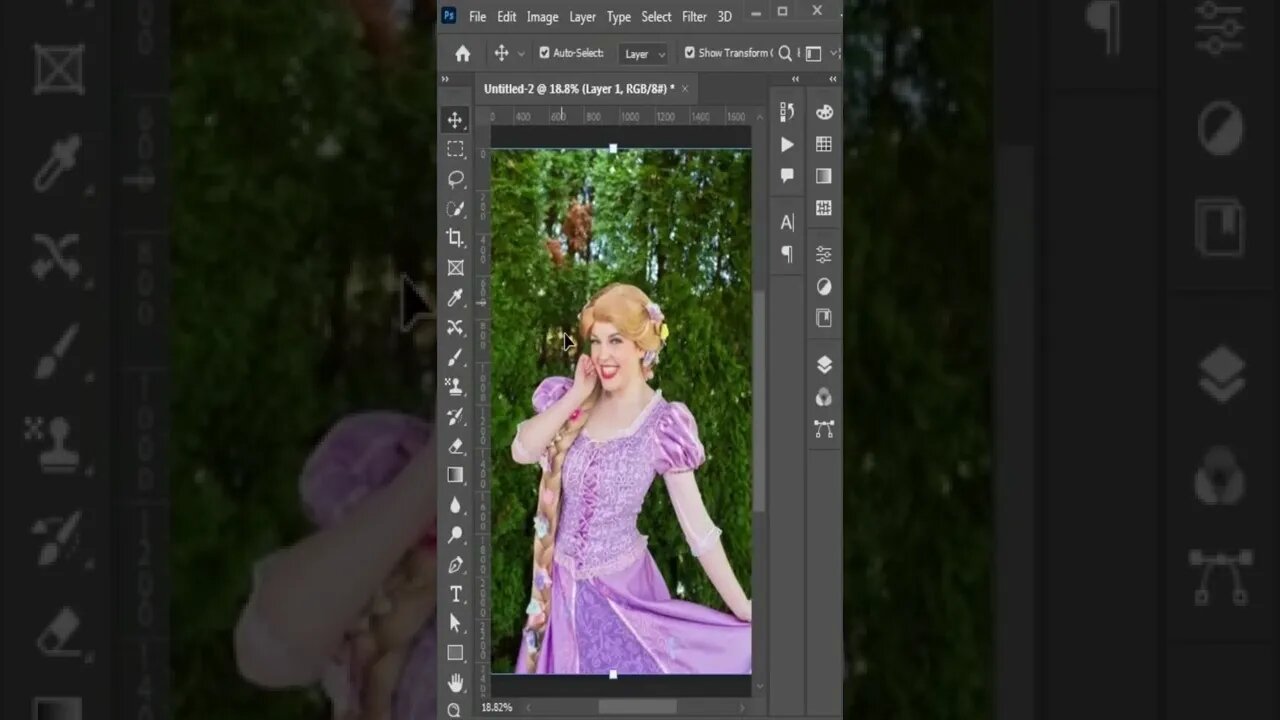Open the Gradients panel icon
Viewport: 1280px width, 720px height.
[x=824, y=176]
